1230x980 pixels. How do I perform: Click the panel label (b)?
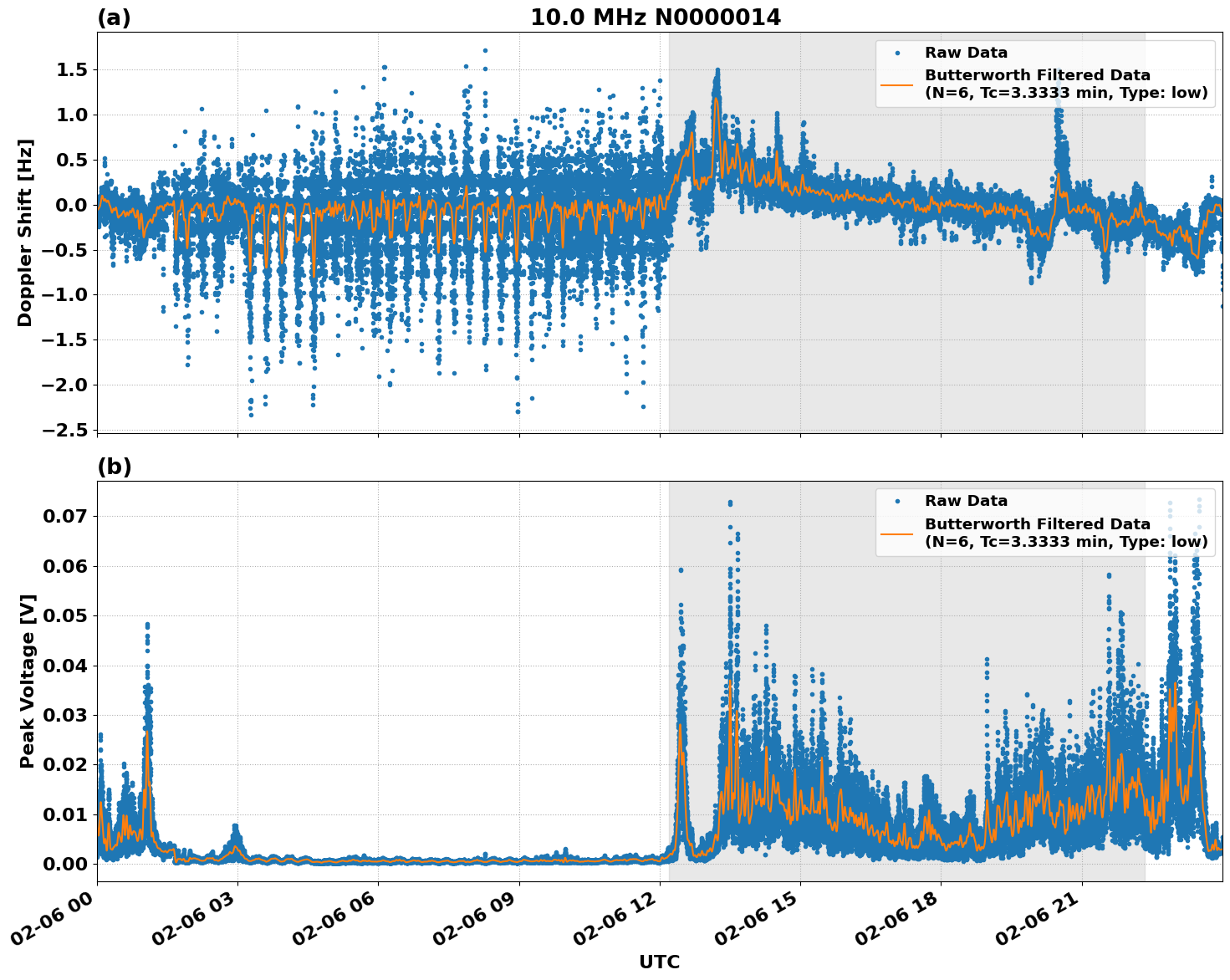tap(113, 466)
